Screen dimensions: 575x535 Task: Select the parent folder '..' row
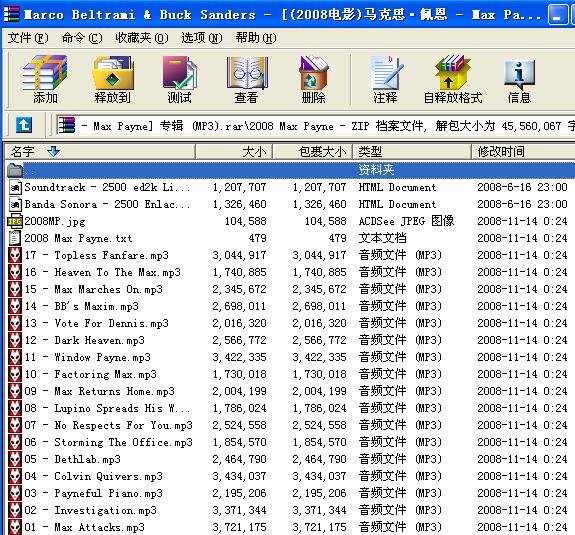[290, 170]
